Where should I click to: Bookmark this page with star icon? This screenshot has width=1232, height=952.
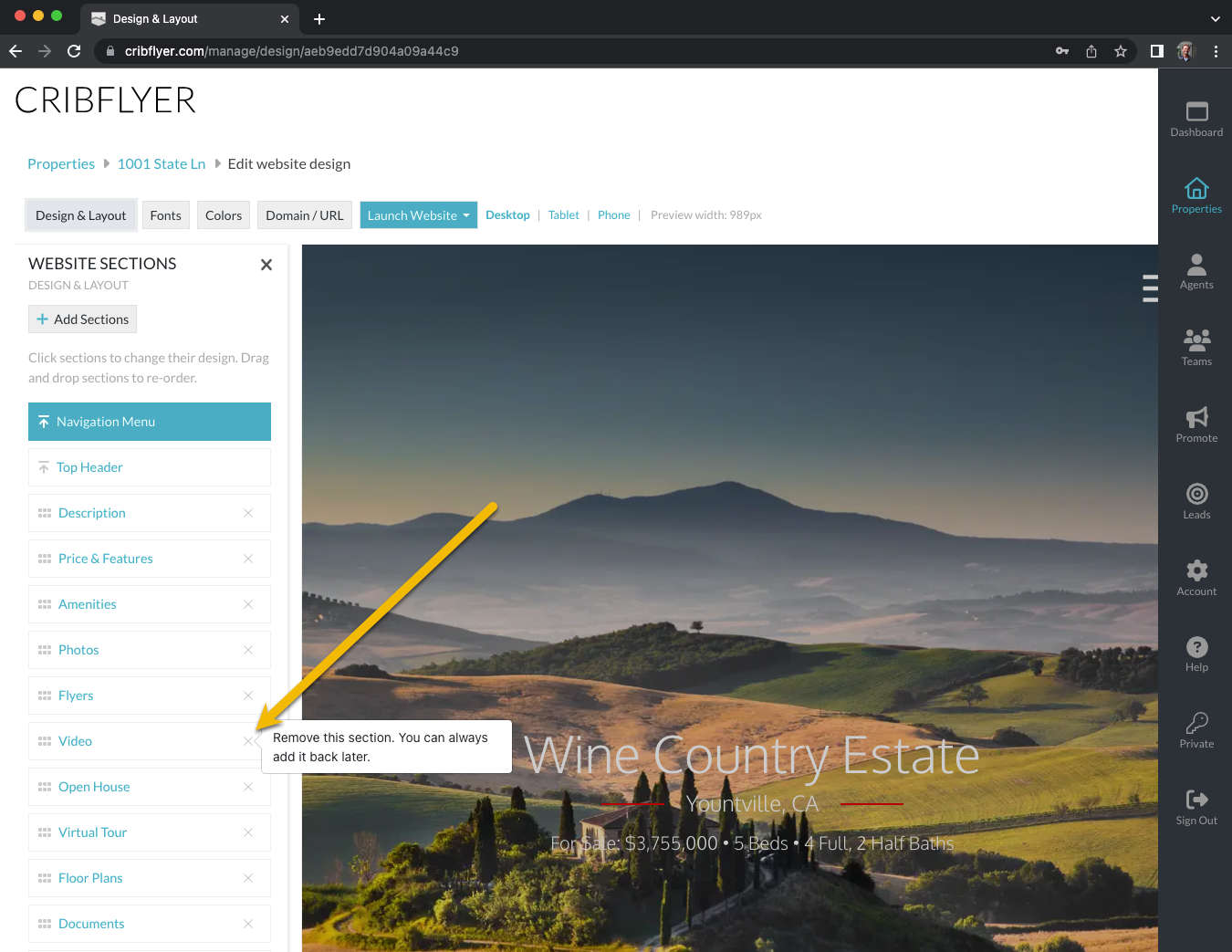coord(1121,51)
